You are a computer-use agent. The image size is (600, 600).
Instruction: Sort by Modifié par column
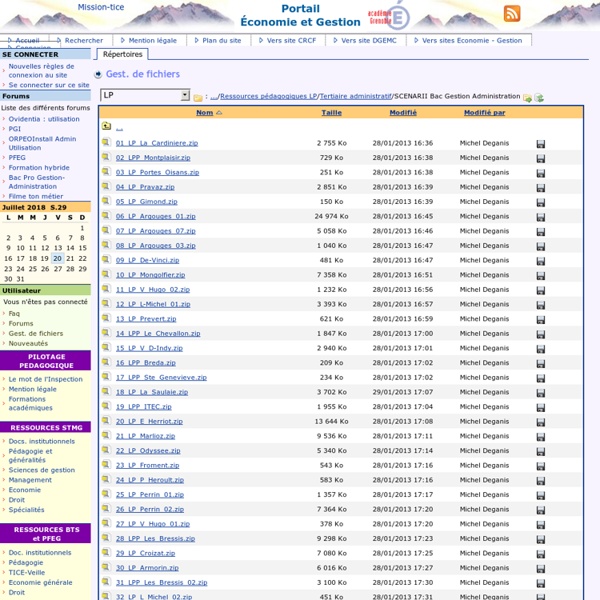[484, 112]
